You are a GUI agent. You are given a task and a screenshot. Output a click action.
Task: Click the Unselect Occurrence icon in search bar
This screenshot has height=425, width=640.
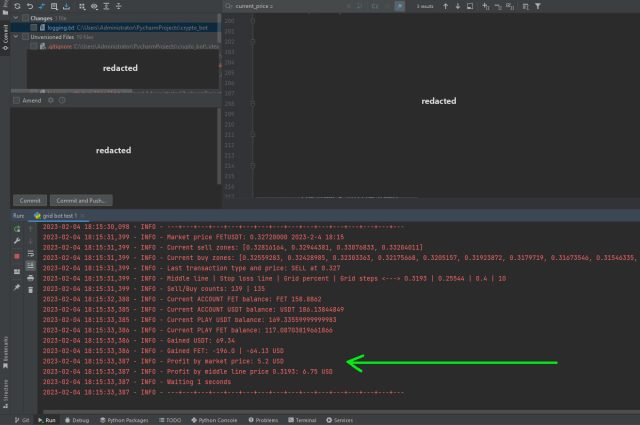point(498,6)
